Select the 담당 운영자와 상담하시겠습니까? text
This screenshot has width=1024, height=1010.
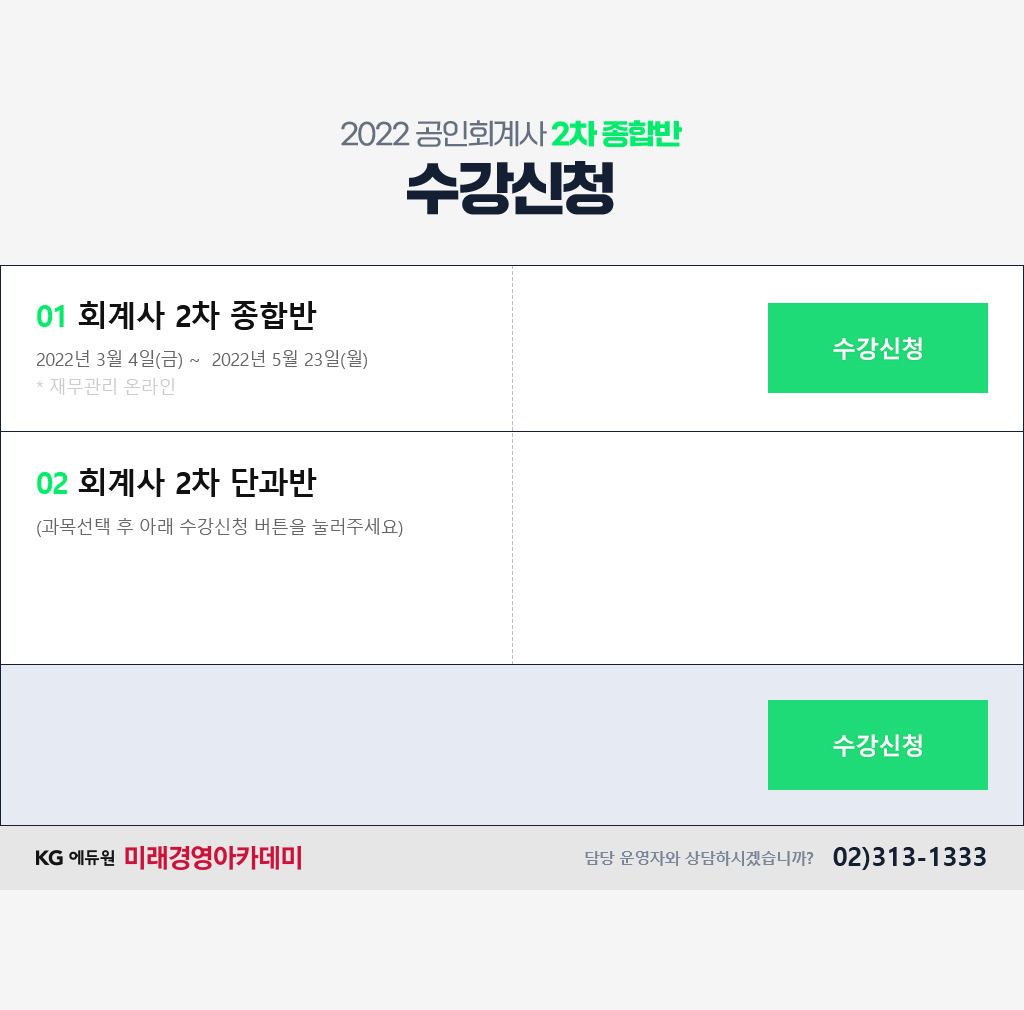699,858
